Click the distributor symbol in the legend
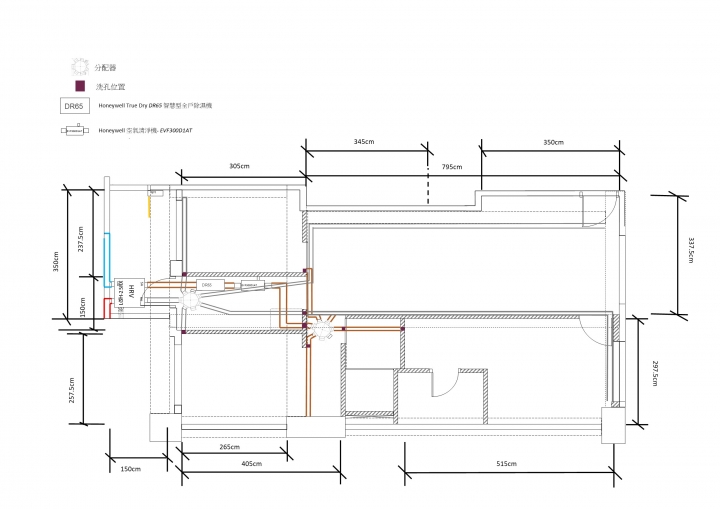 click(x=79, y=67)
